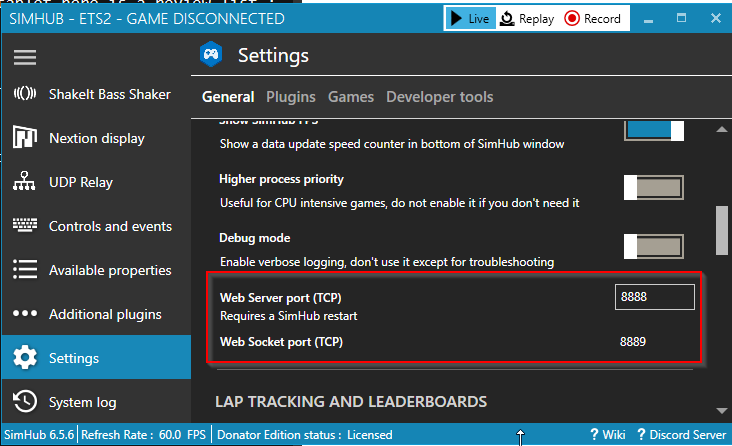This screenshot has width=732, height=446.
Task: Switch to Replay mode
Action: pyautogui.click(x=527, y=19)
